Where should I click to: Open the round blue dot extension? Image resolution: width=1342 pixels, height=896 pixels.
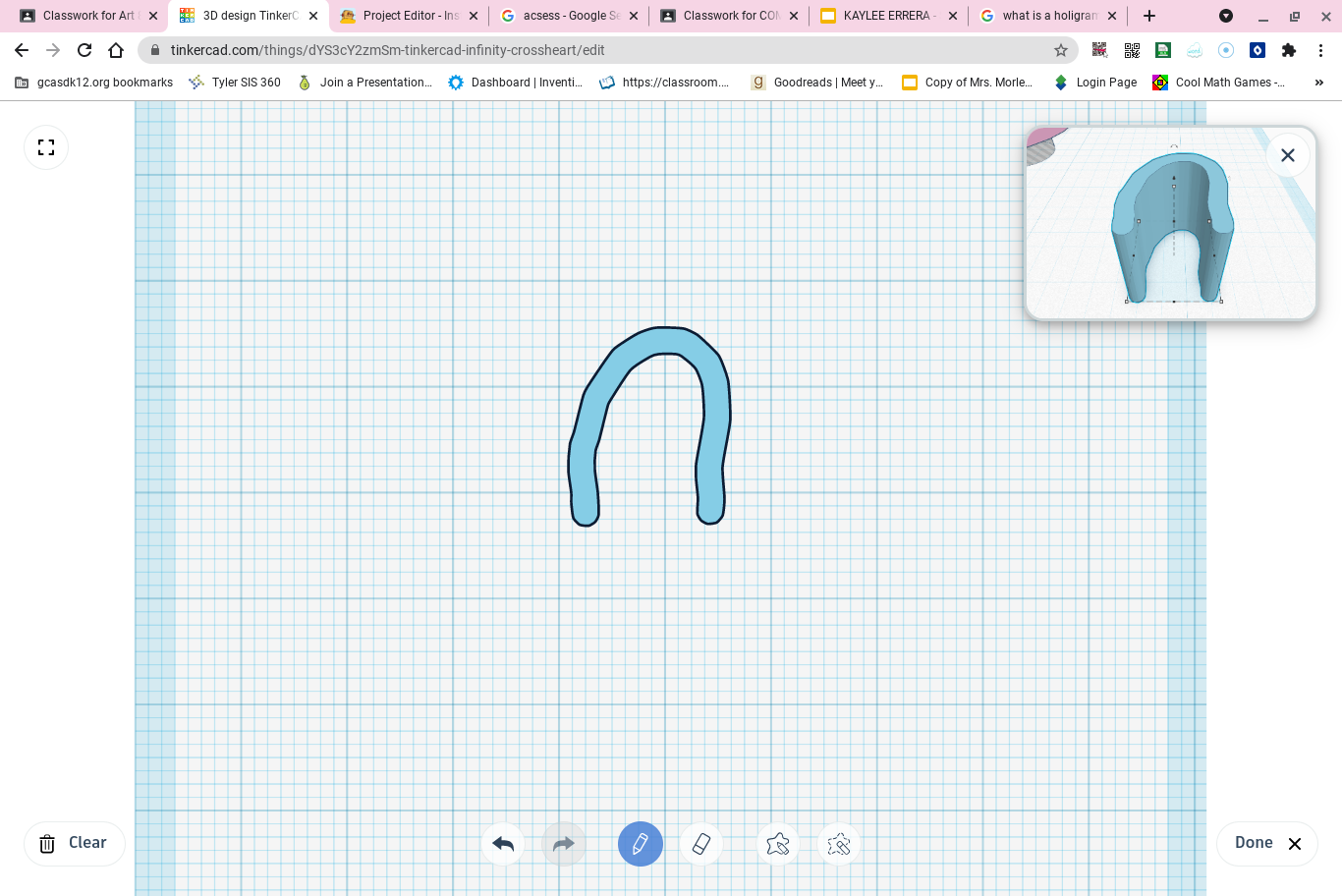pyautogui.click(x=1226, y=50)
